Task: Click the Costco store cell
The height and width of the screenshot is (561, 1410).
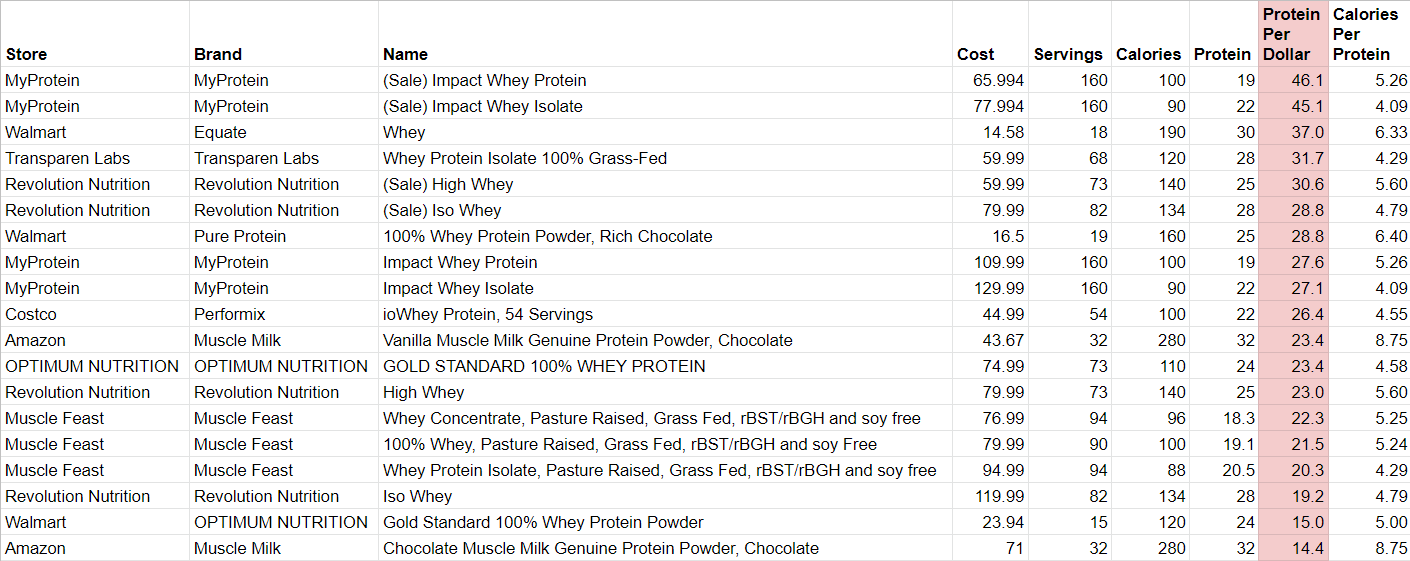Action: pyautogui.click(x=95, y=314)
